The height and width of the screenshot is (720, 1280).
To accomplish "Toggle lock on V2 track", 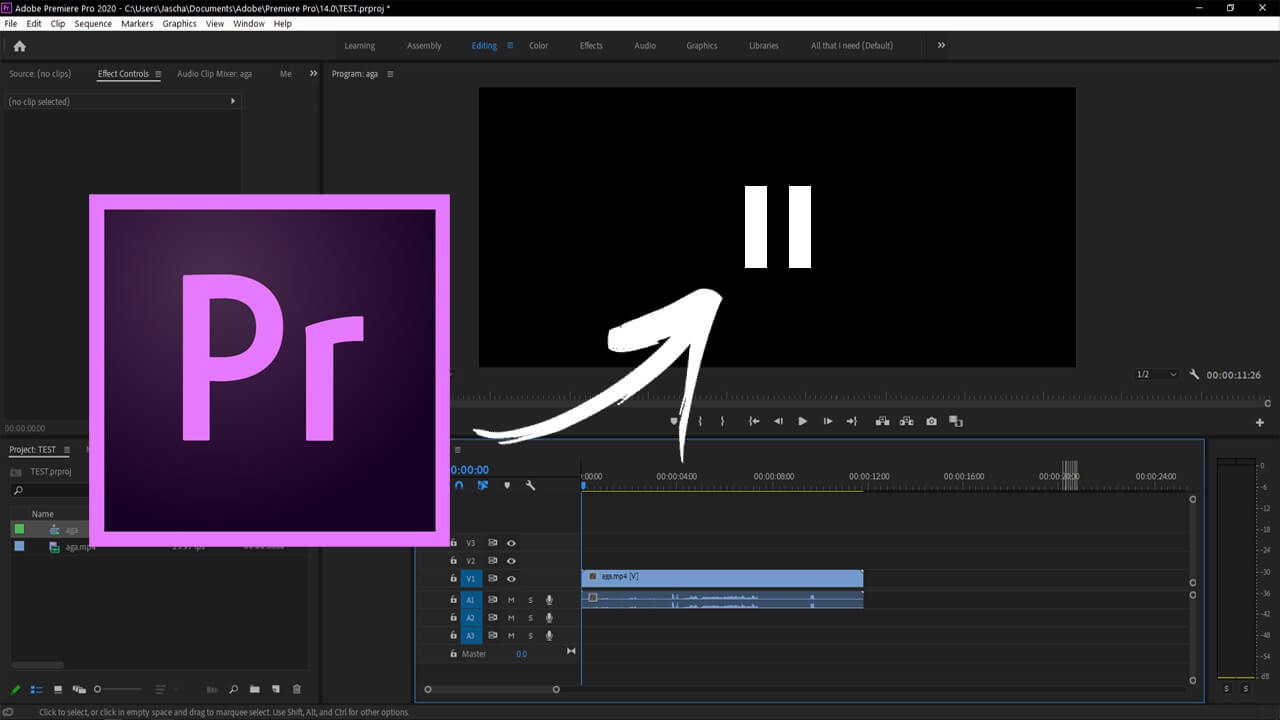I will pyautogui.click(x=453, y=561).
